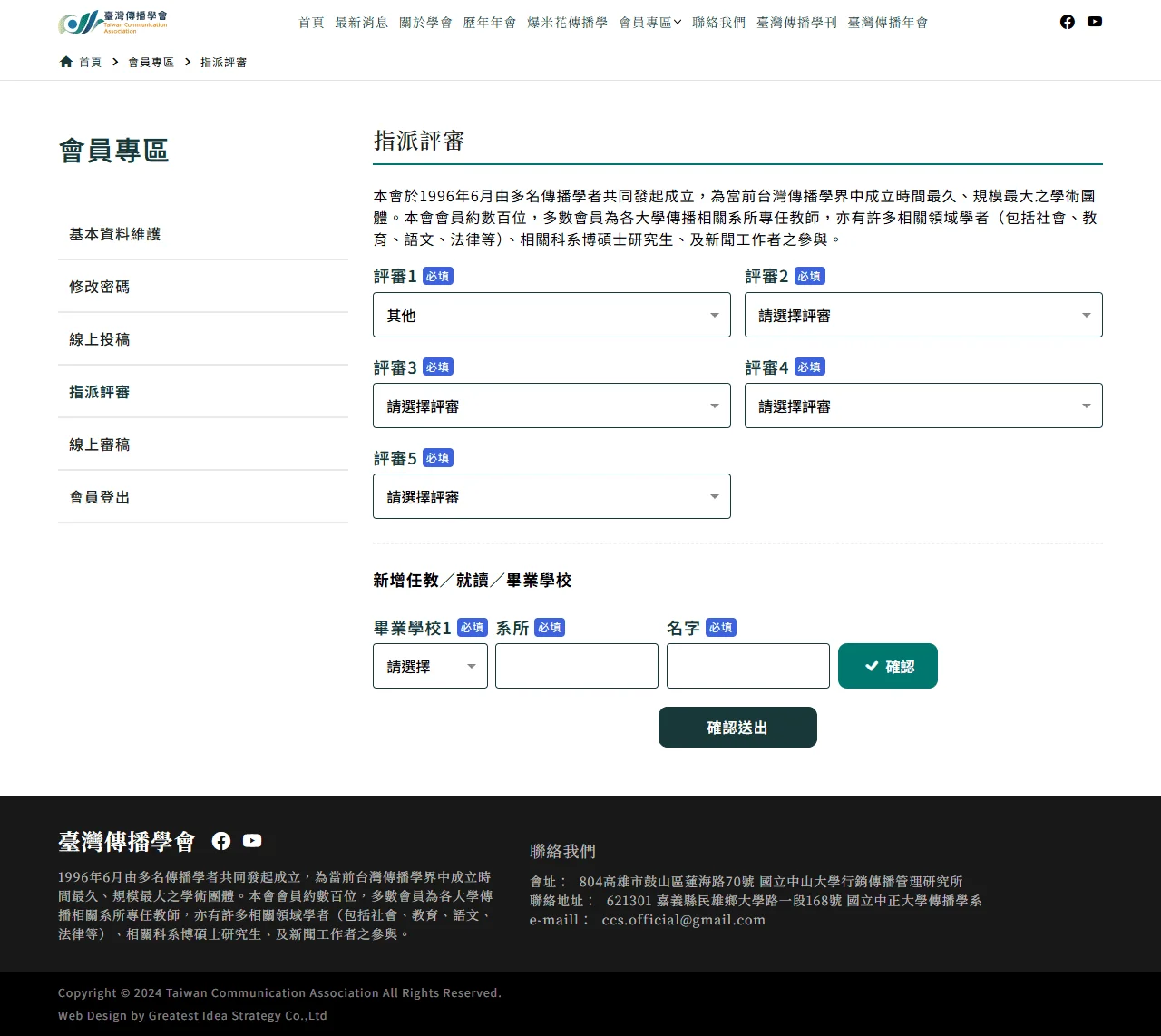Select 臺灣傳播年會 from the top menu
The height and width of the screenshot is (1036, 1161).
coord(887,23)
